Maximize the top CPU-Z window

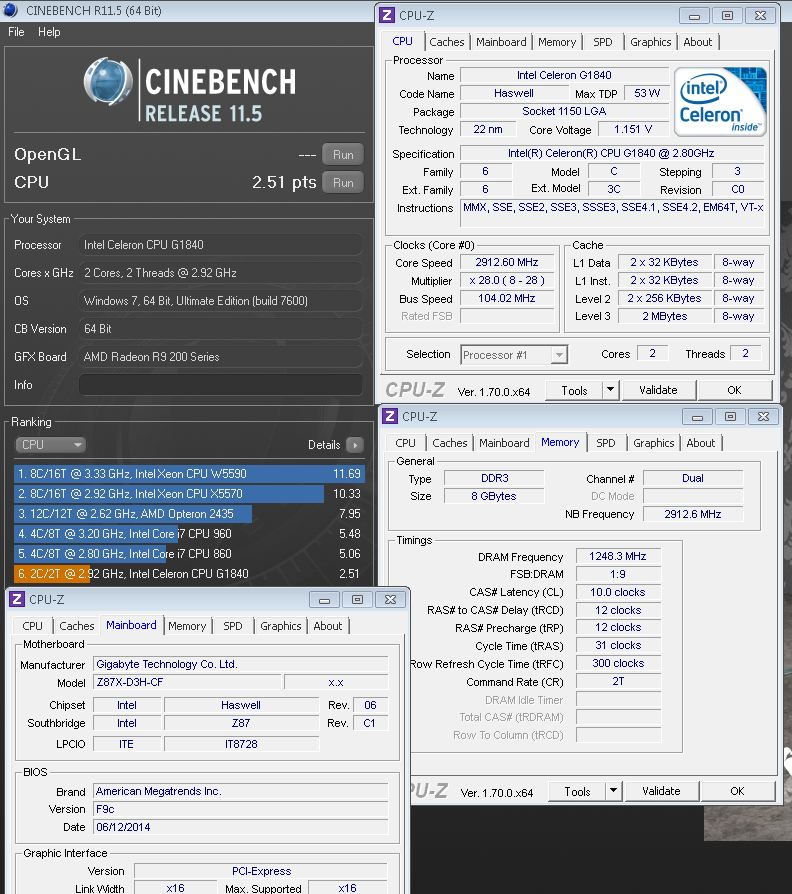728,16
